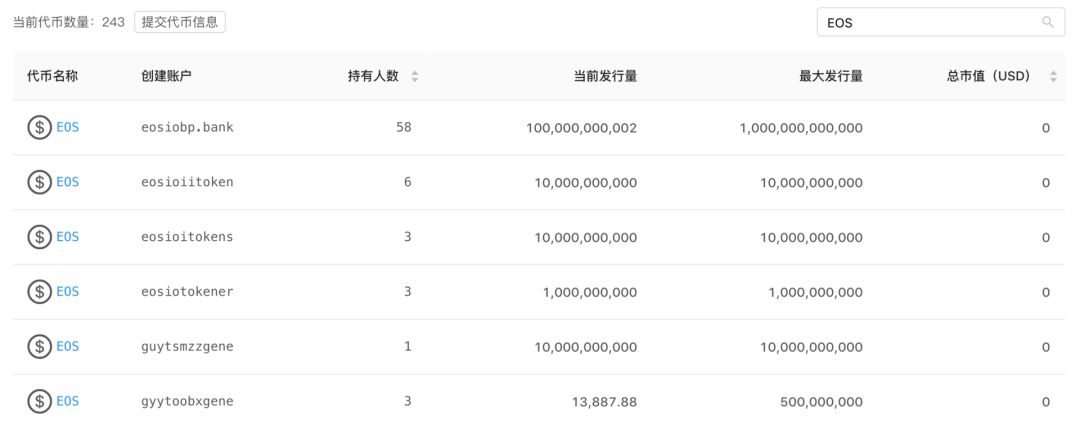Screen dimensions: 1080x421
Task: Click the dollar icon in eosiotokener row
Action: [39, 292]
